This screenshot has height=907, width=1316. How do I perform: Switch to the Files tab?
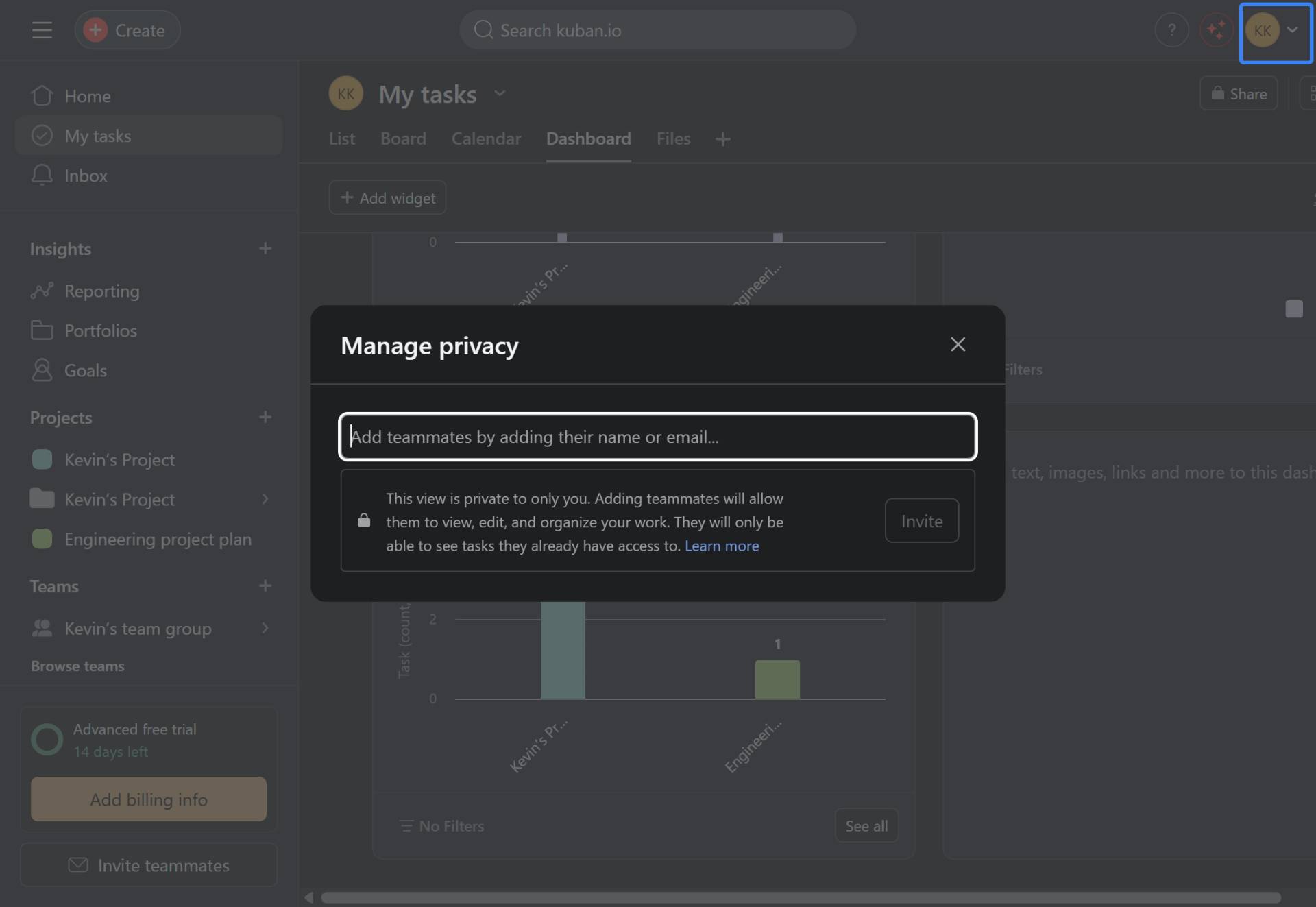tap(673, 139)
